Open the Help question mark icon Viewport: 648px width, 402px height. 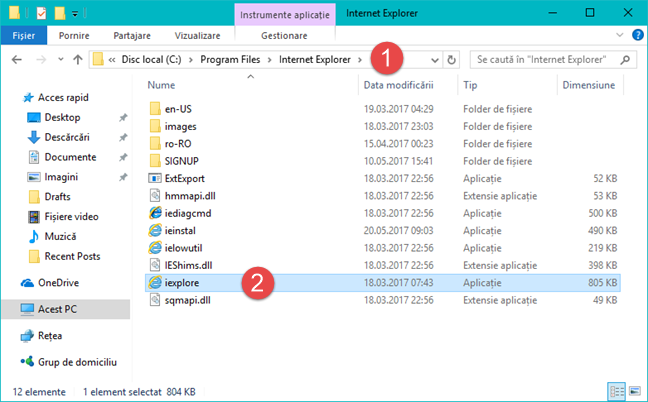pos(638,35)
